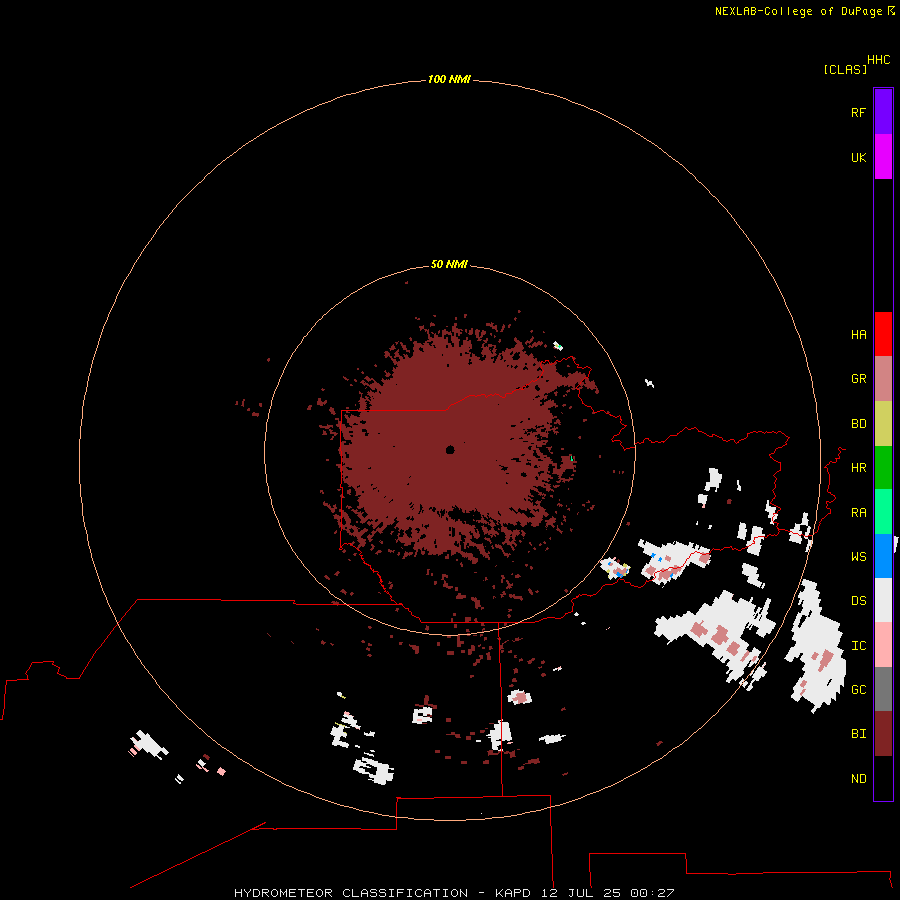Click the HA legend label text
Screen dimensions: 900x900
(x=858, y=335)
